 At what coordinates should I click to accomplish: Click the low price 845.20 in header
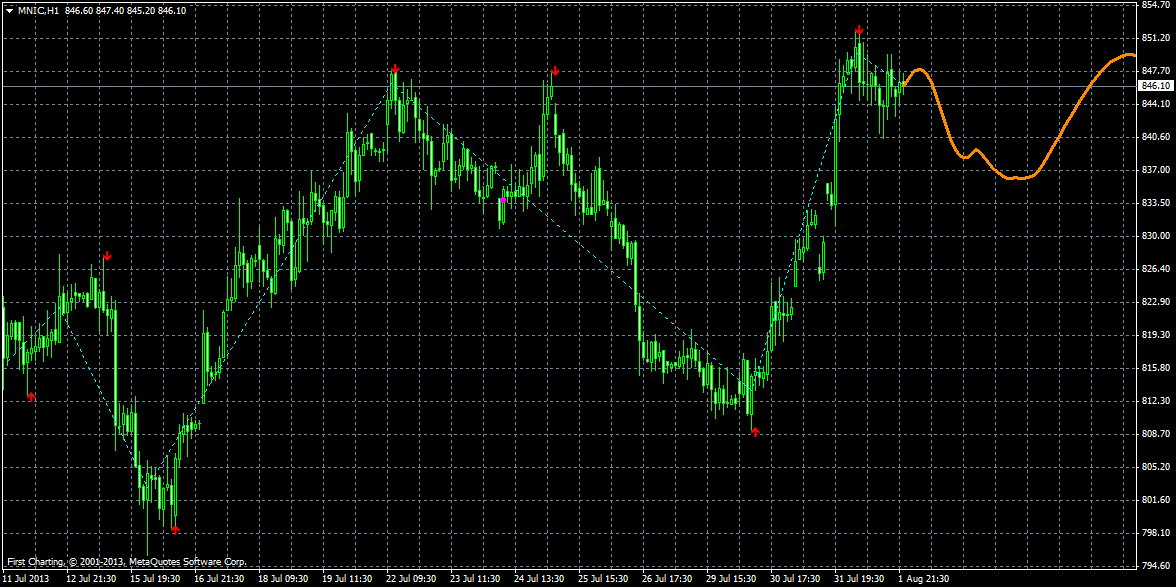(140, 11)
